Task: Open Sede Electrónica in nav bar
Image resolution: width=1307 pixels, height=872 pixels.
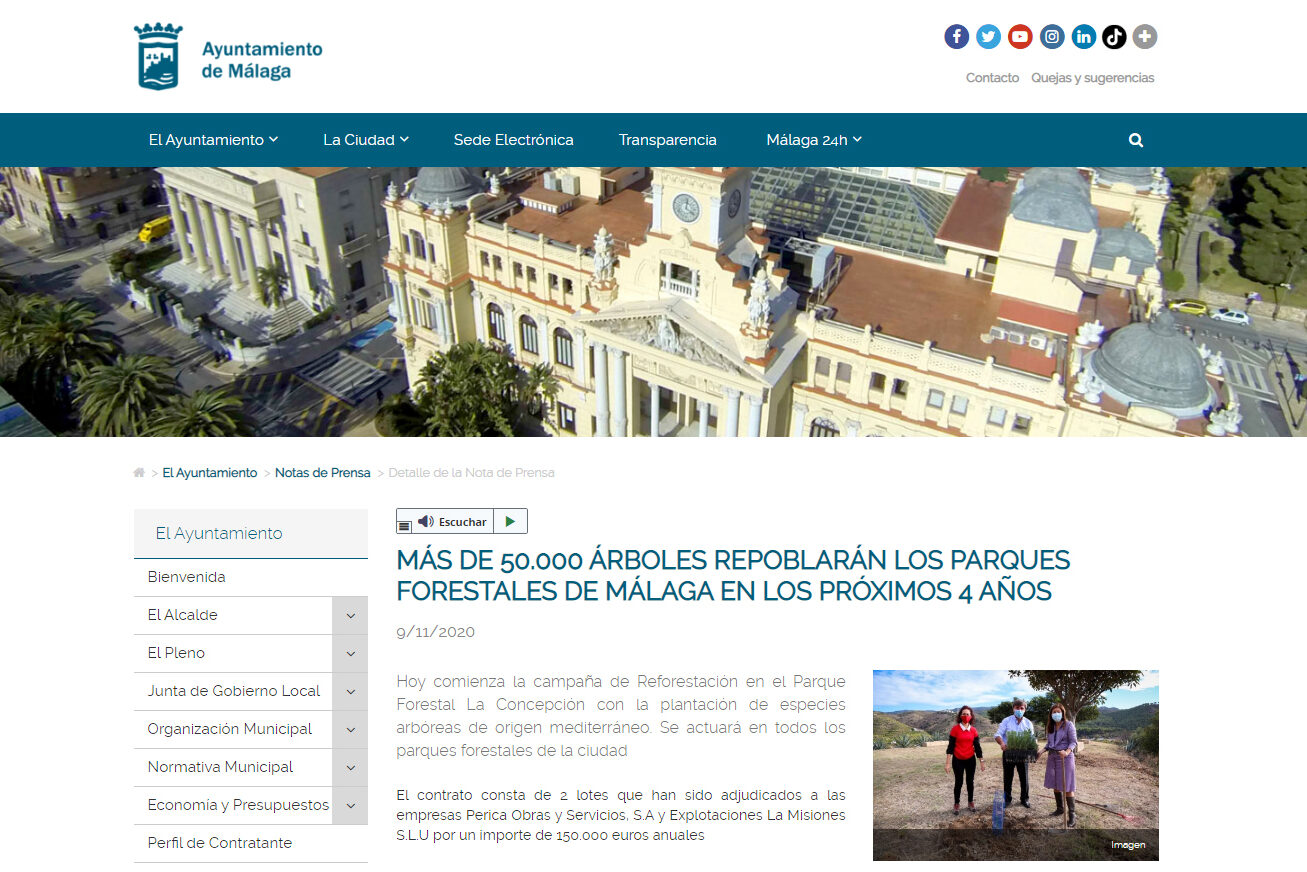Action: (514, 140)
